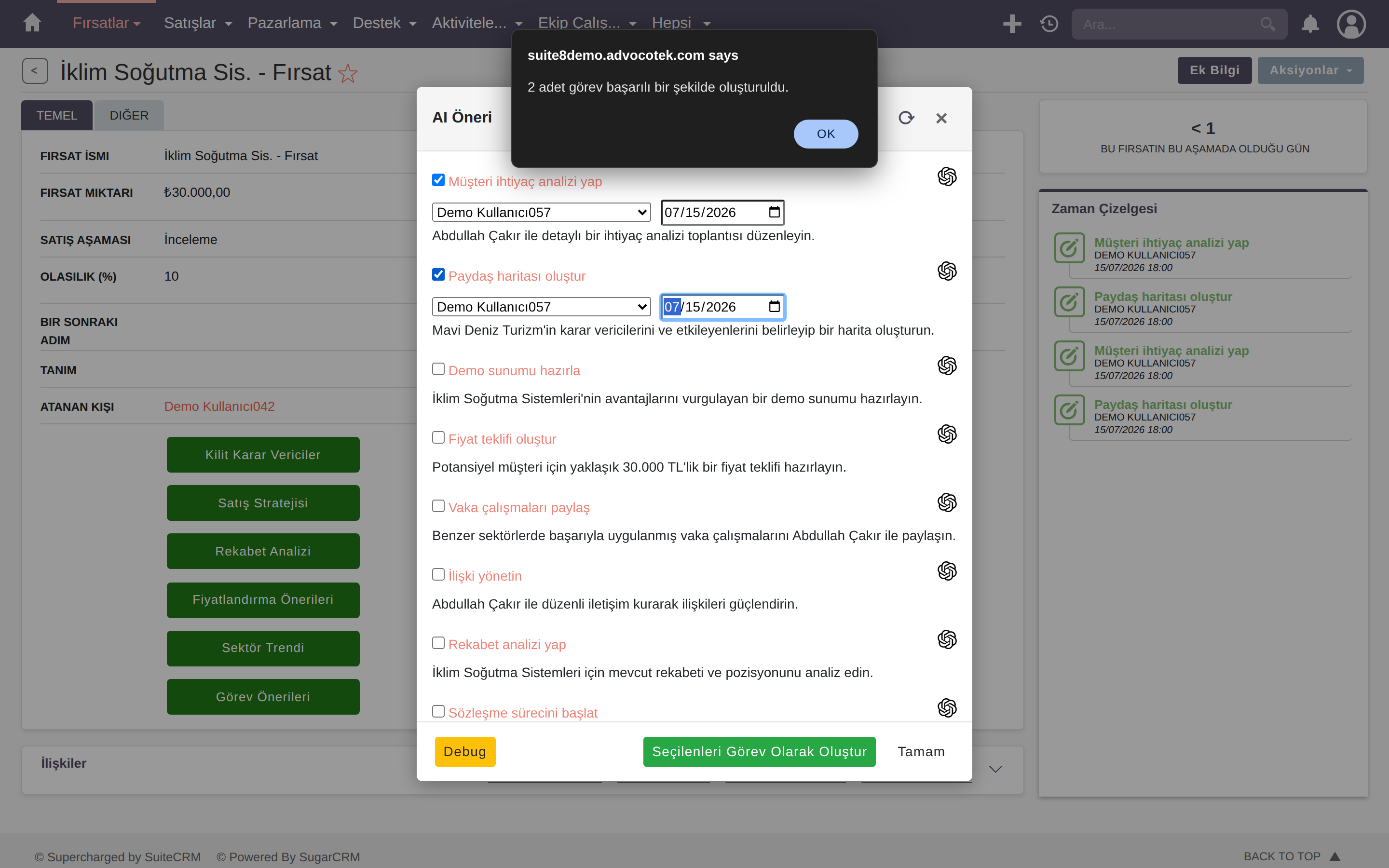Screen dimensions: 1389x868
Task: Open the Aktivitele... menu
Action: point(477,23)
